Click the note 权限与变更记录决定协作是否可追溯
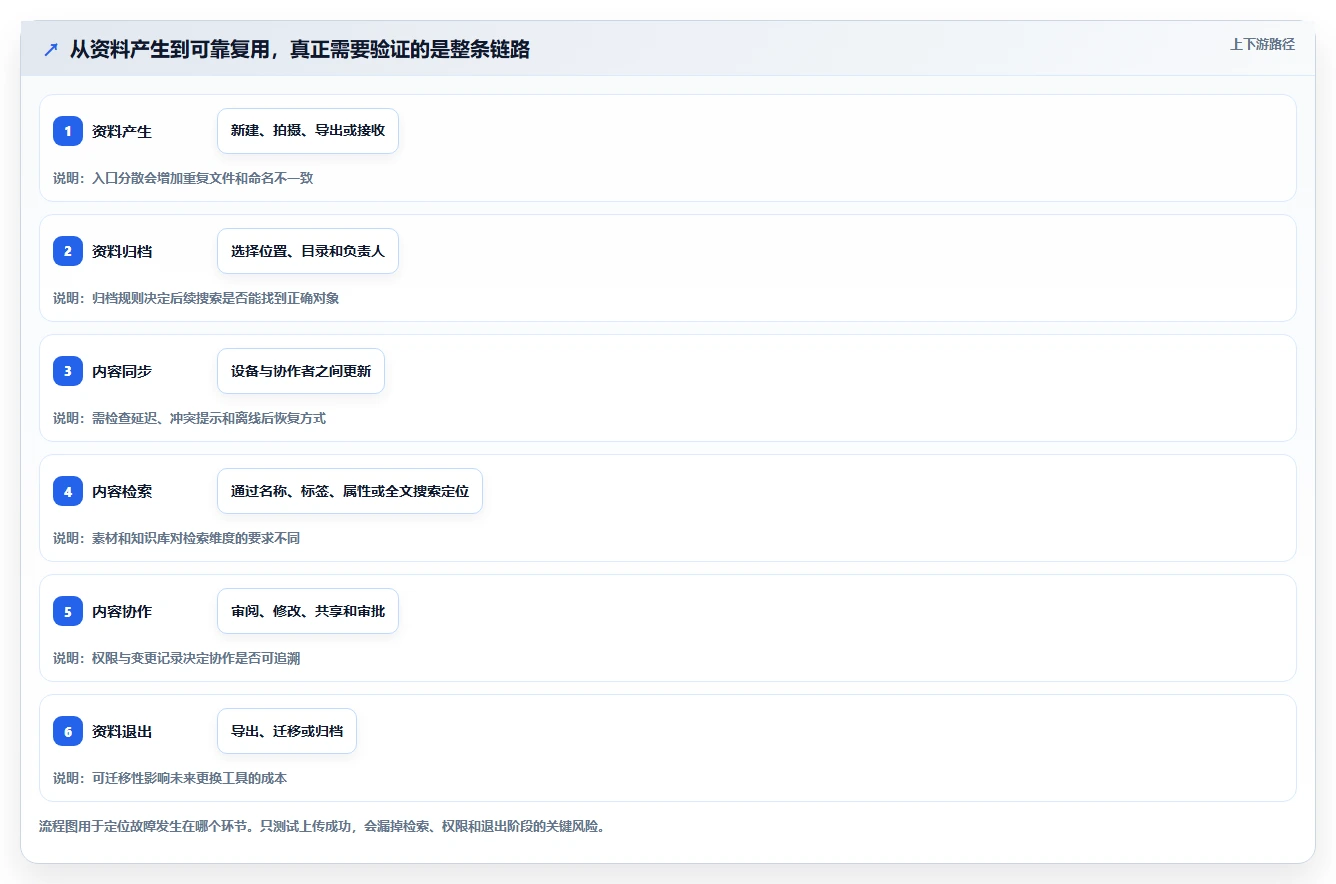The image size is (1336, 884). (196, 658)
